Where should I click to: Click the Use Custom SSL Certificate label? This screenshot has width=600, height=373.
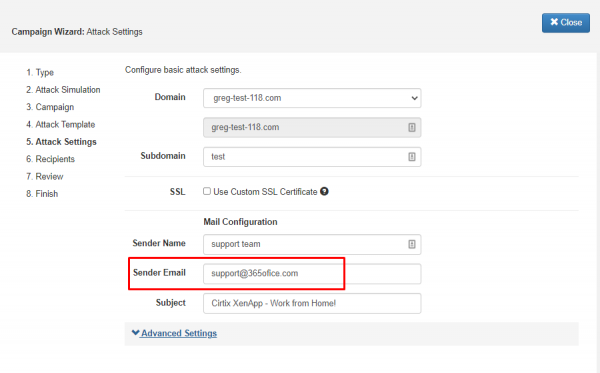(x=265, y=192)
